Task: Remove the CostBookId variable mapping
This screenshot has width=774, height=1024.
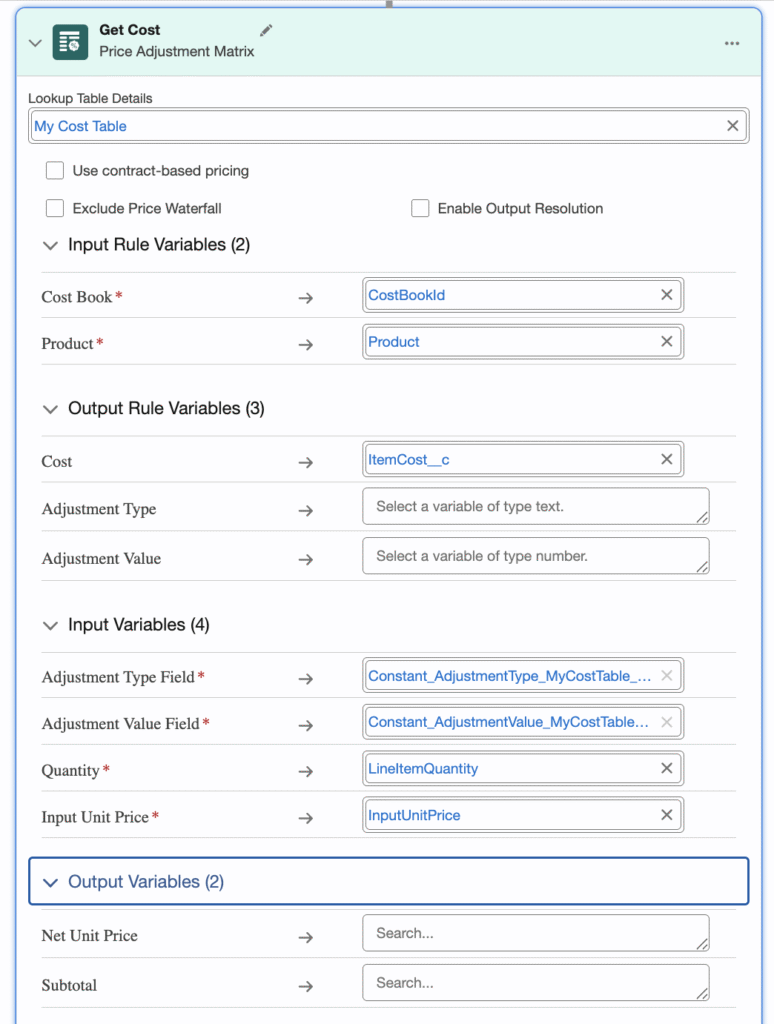Action: pos(667,295)
